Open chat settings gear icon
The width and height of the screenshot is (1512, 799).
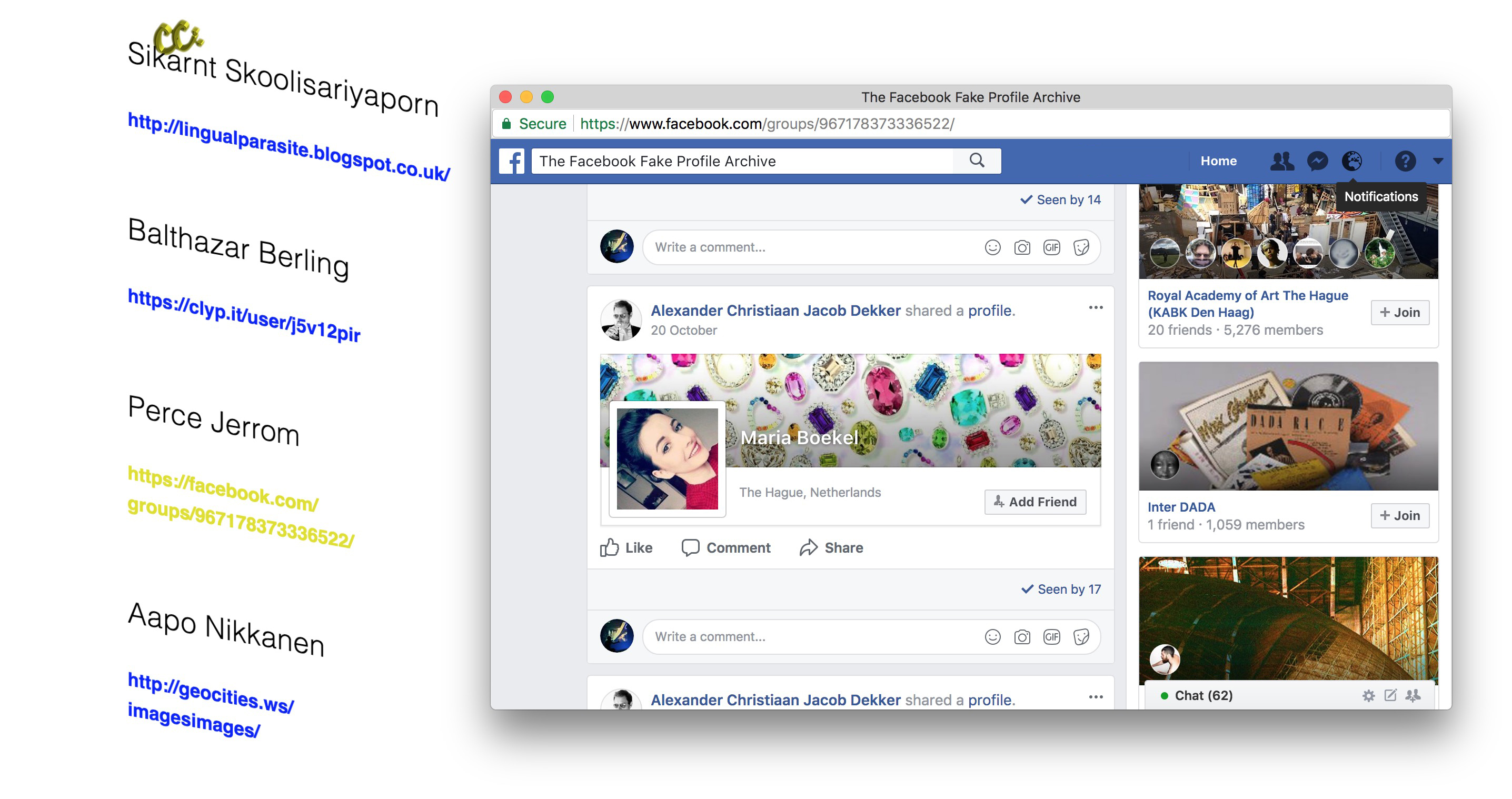[1368, 696]
